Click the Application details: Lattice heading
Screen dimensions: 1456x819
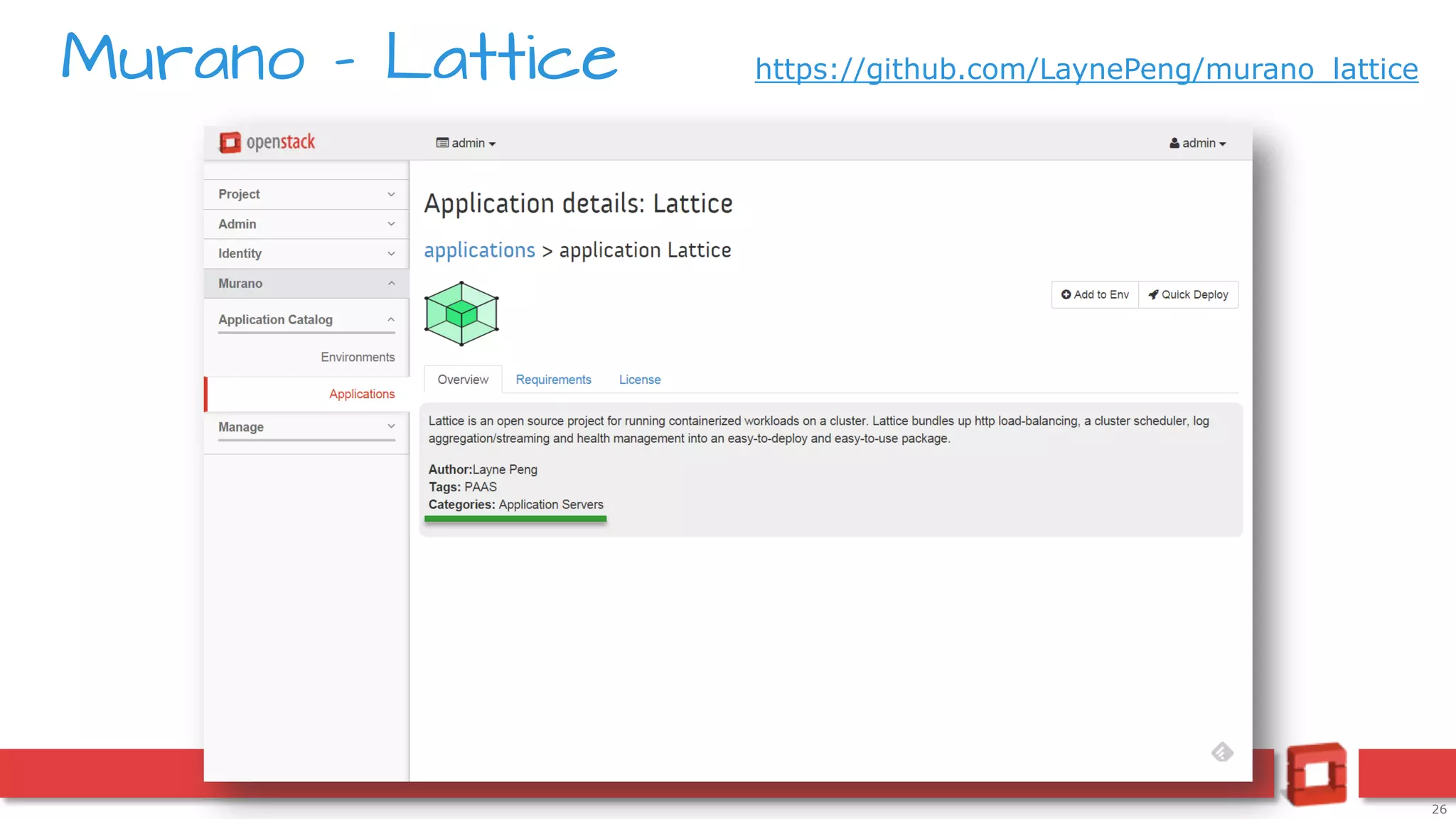(x=578, y=204)
